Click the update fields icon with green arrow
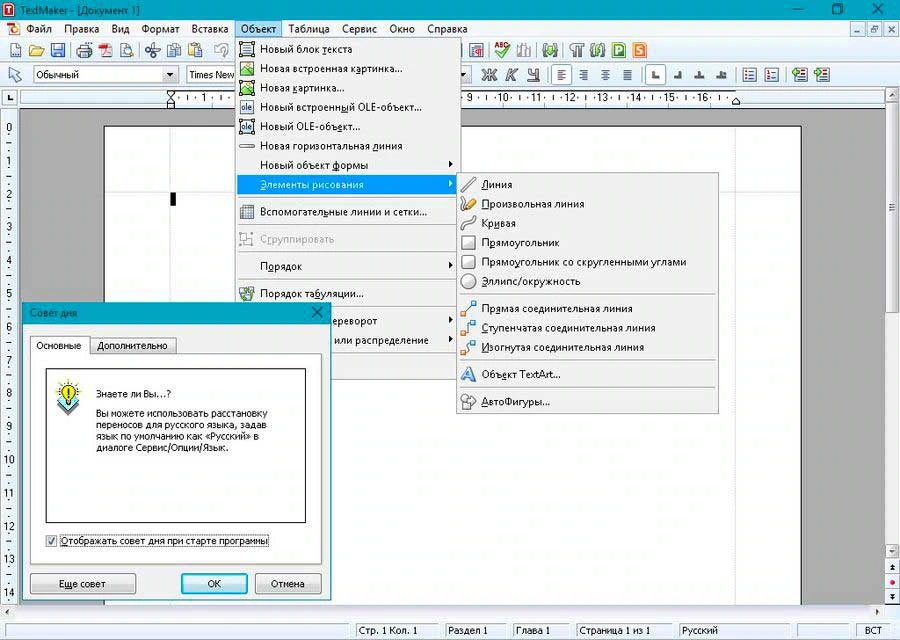 pyautogui.click(x=550, y=51)
